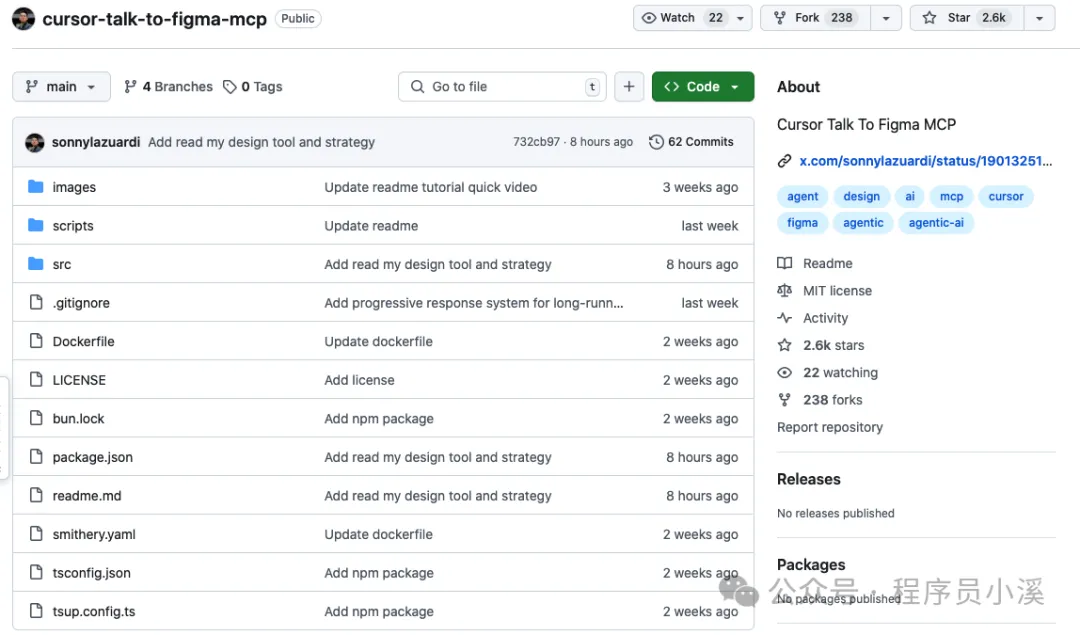This screenshot has width=1080, height=635.
Task: Open the tsconfig.json file
Action: (92, 573)
